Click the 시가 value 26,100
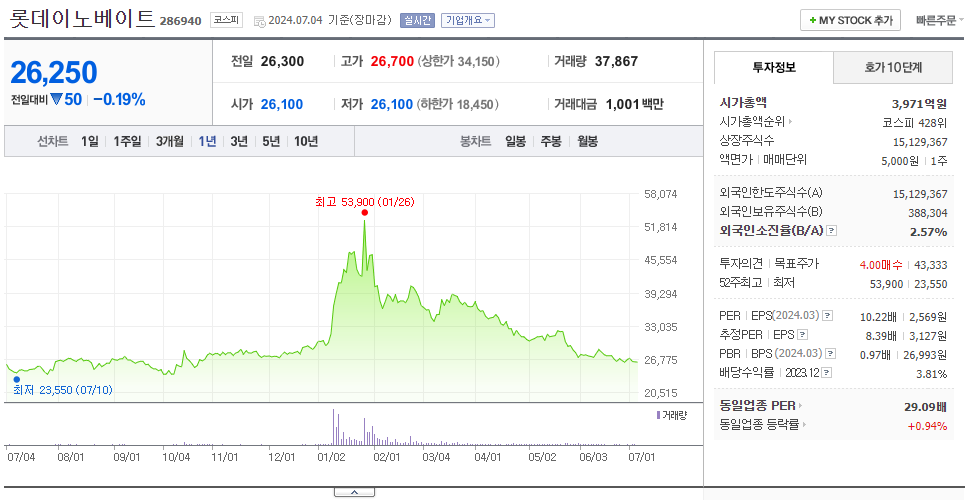 click(x=282, y=105)
